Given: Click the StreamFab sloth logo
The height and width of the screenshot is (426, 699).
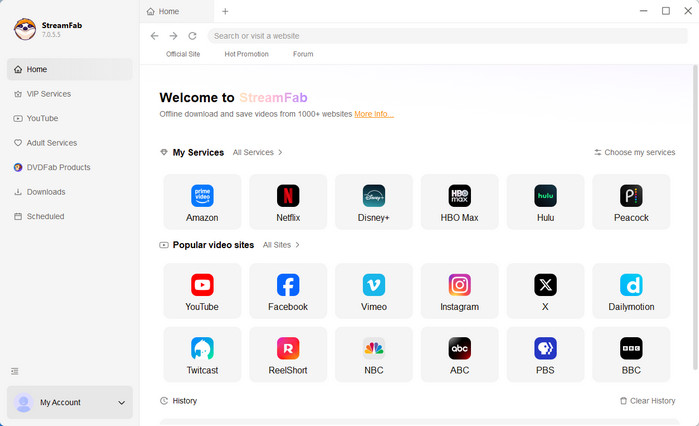Looking at the screenshot, I should 25,29.
